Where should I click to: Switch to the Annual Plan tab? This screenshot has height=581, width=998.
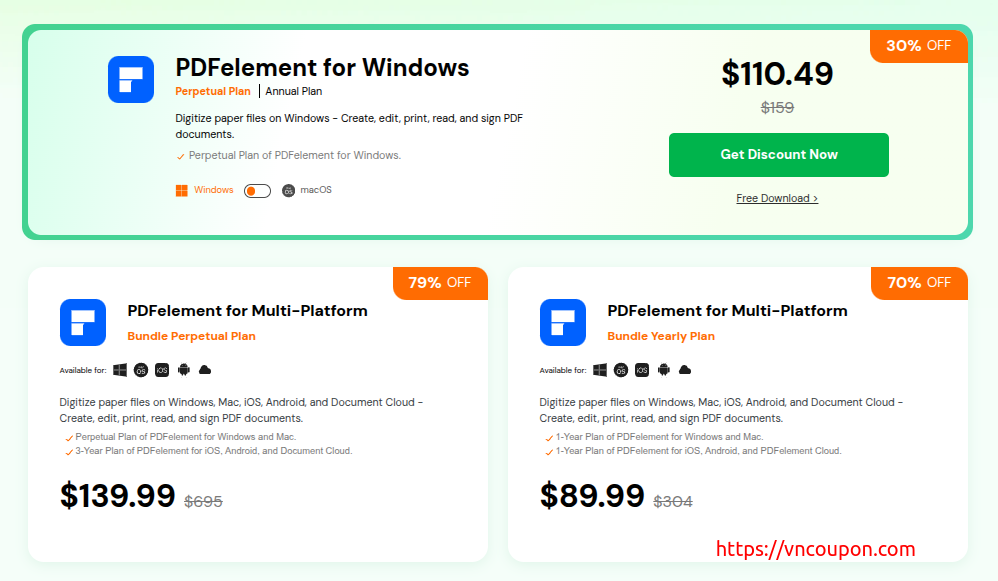click(294, 91)
